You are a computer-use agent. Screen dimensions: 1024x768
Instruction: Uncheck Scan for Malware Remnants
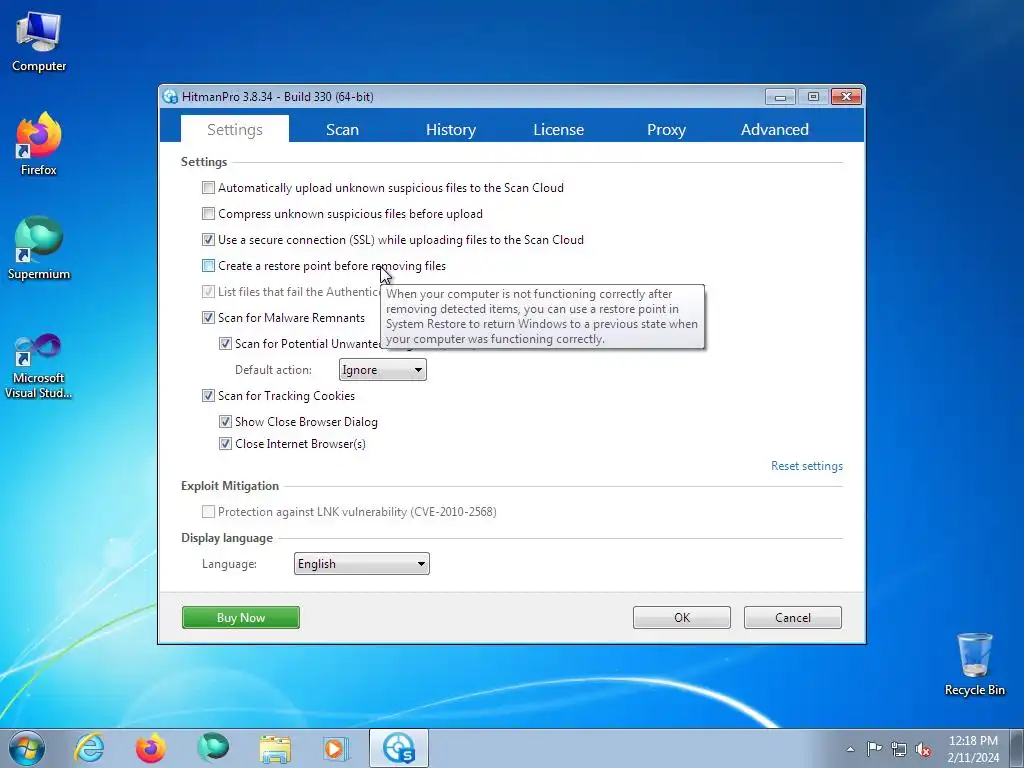point(208,318)
